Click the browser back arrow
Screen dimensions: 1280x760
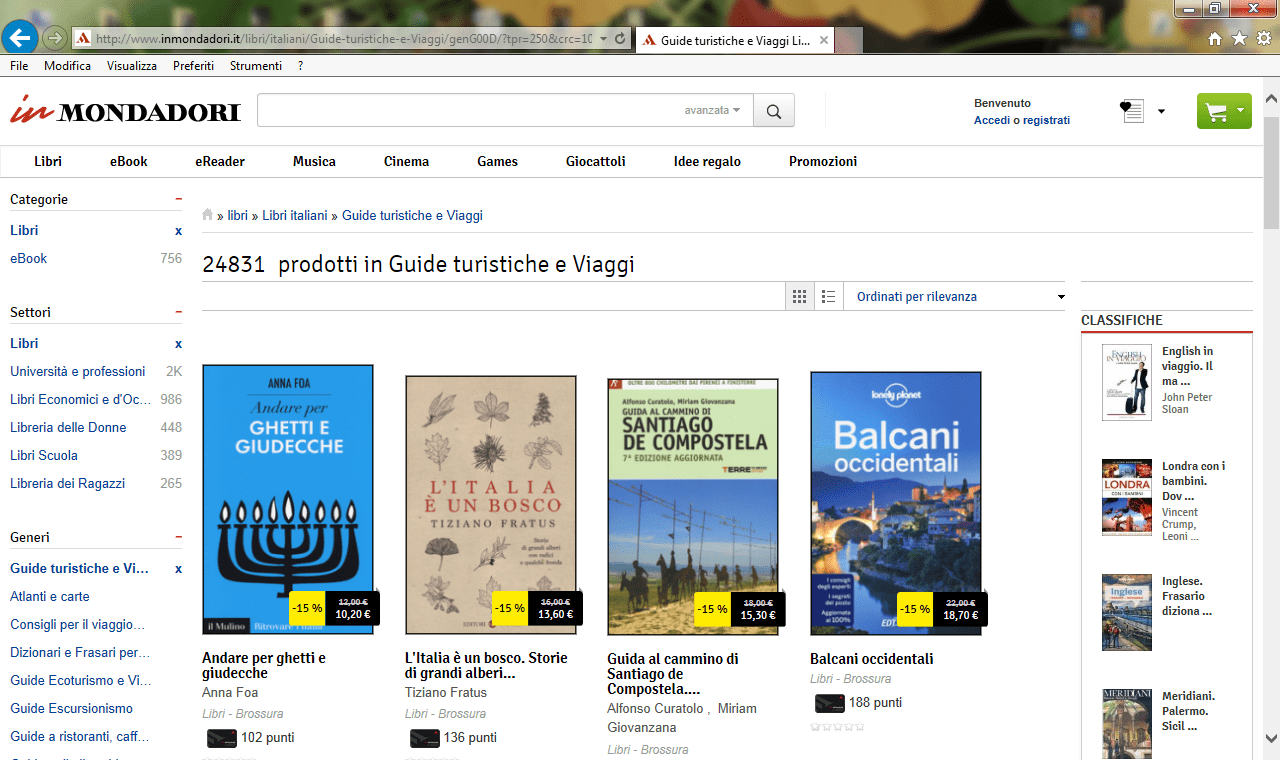tap(19, 38)
